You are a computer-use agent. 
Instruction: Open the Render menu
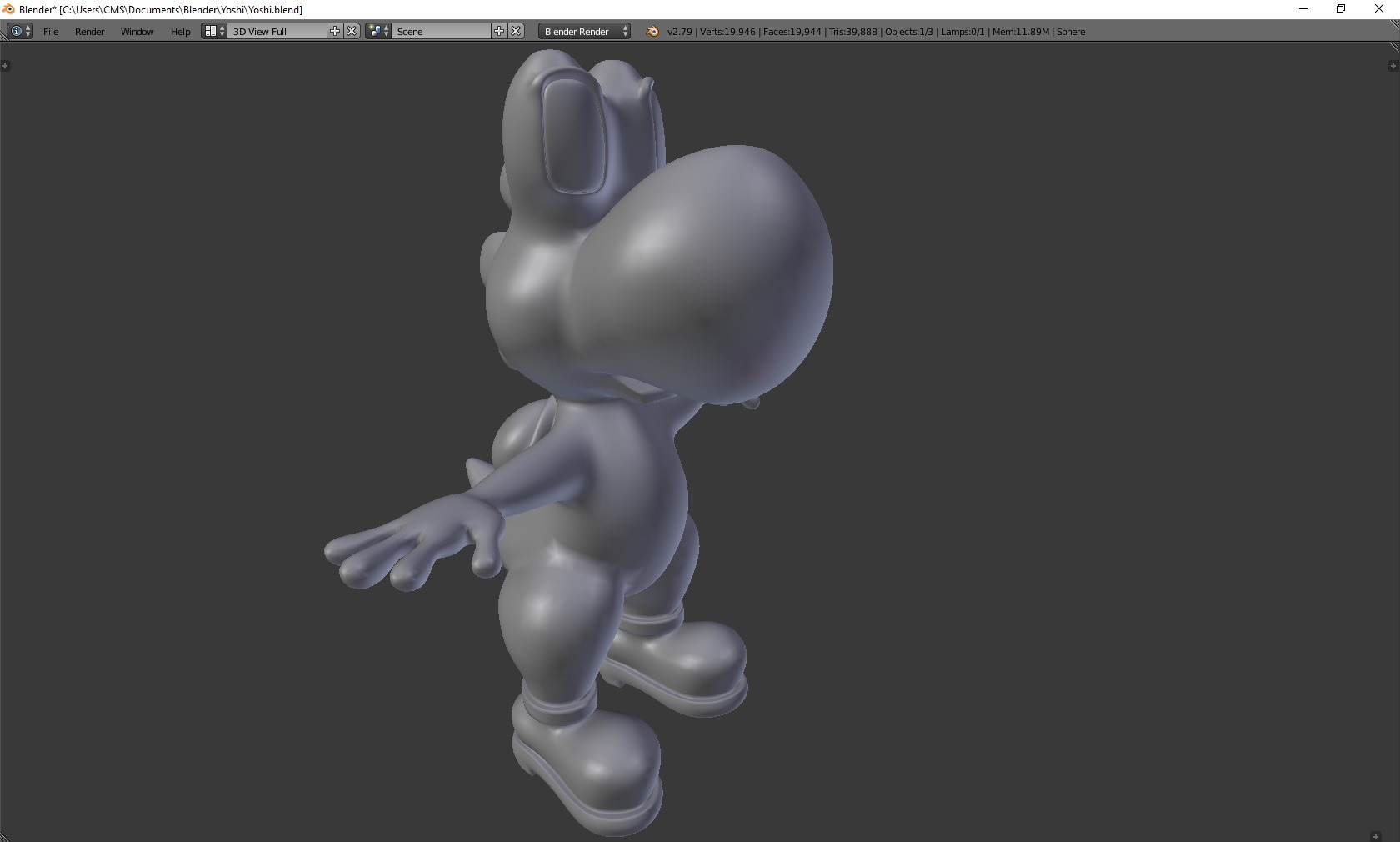click(x=89, y=32)
